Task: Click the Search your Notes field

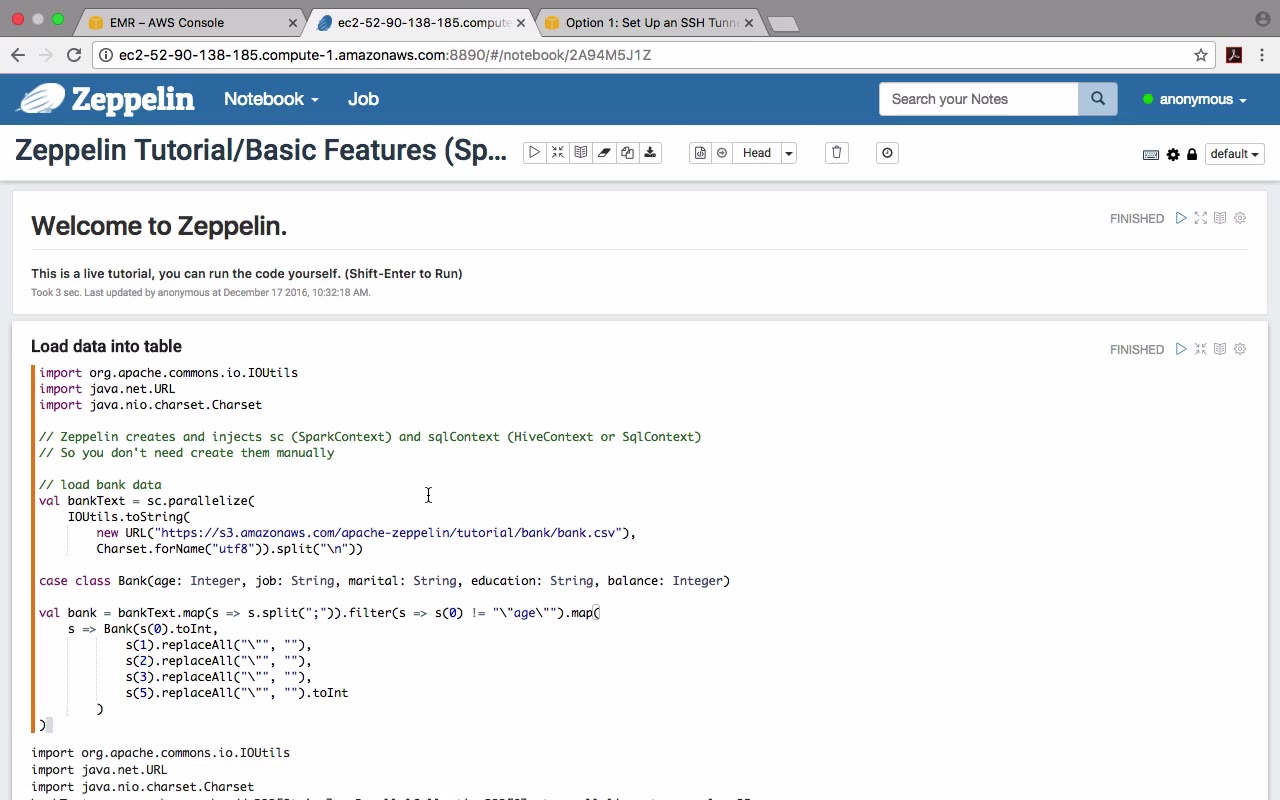Action: tap(978, 99)
